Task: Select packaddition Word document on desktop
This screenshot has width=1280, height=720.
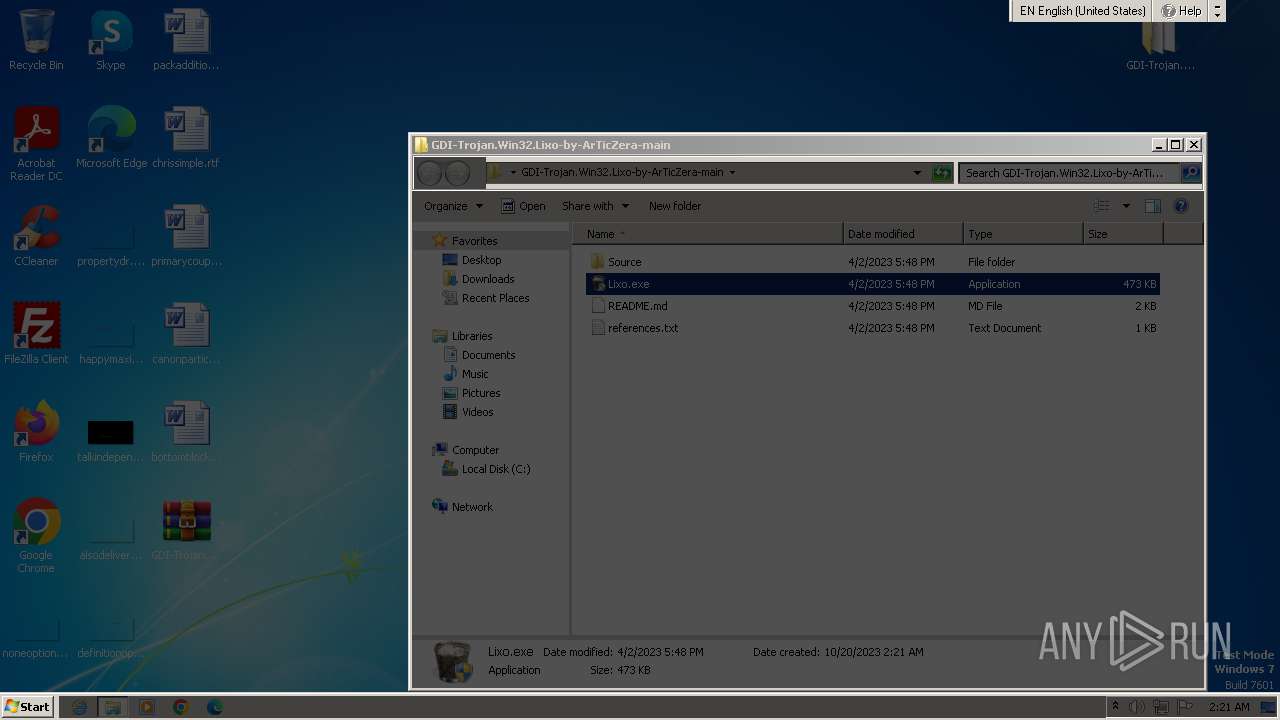Action: point(186,41)
